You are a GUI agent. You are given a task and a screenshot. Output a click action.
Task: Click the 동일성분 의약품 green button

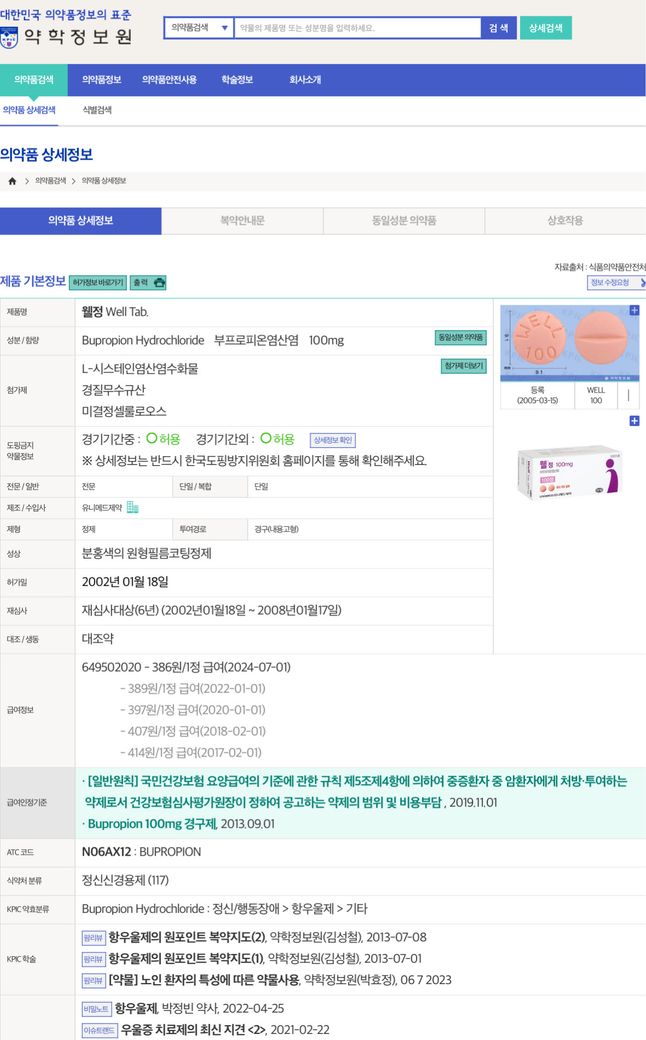[x=460, y=338]
